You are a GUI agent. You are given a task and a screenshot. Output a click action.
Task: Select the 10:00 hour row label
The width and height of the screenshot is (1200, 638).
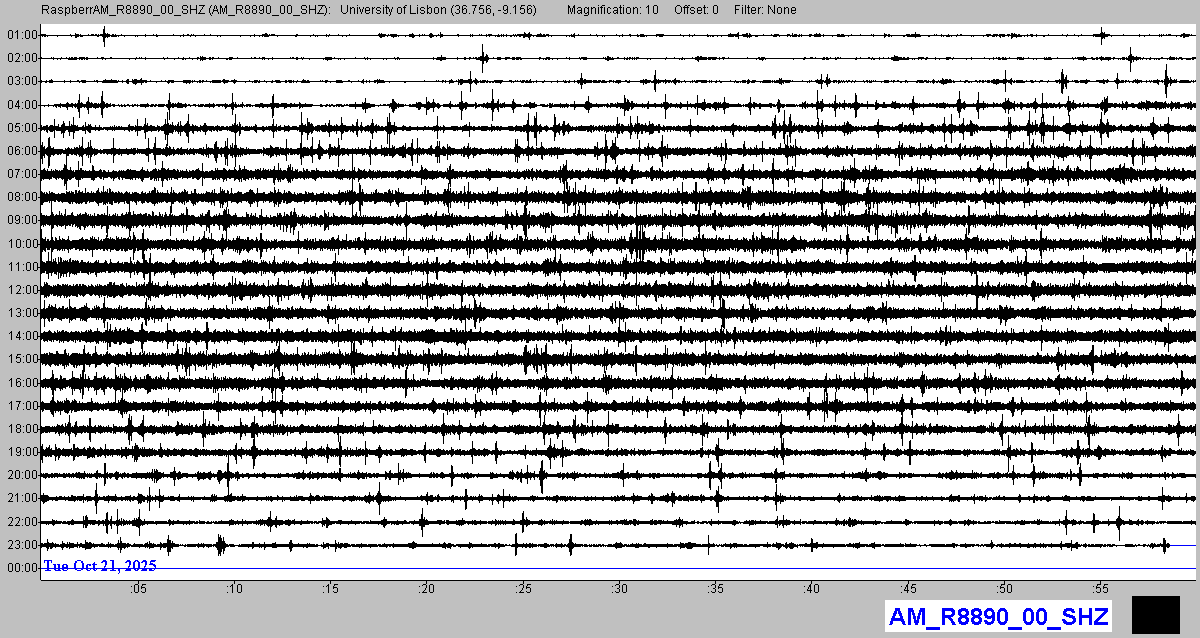tap(21, 244)
